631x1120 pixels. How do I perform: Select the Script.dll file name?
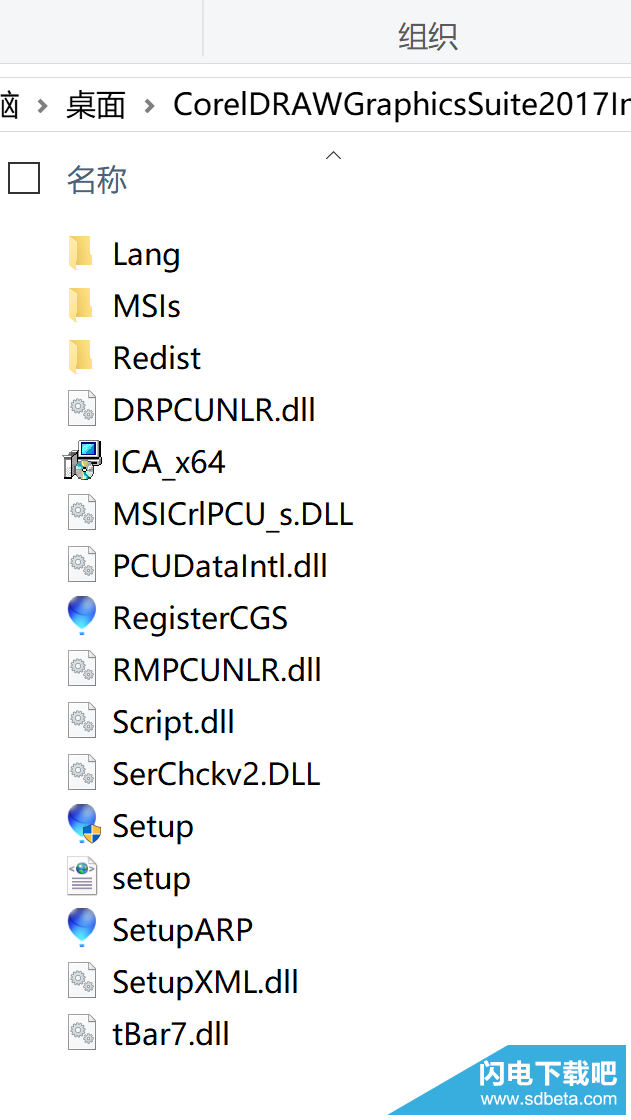pos(173,722)
